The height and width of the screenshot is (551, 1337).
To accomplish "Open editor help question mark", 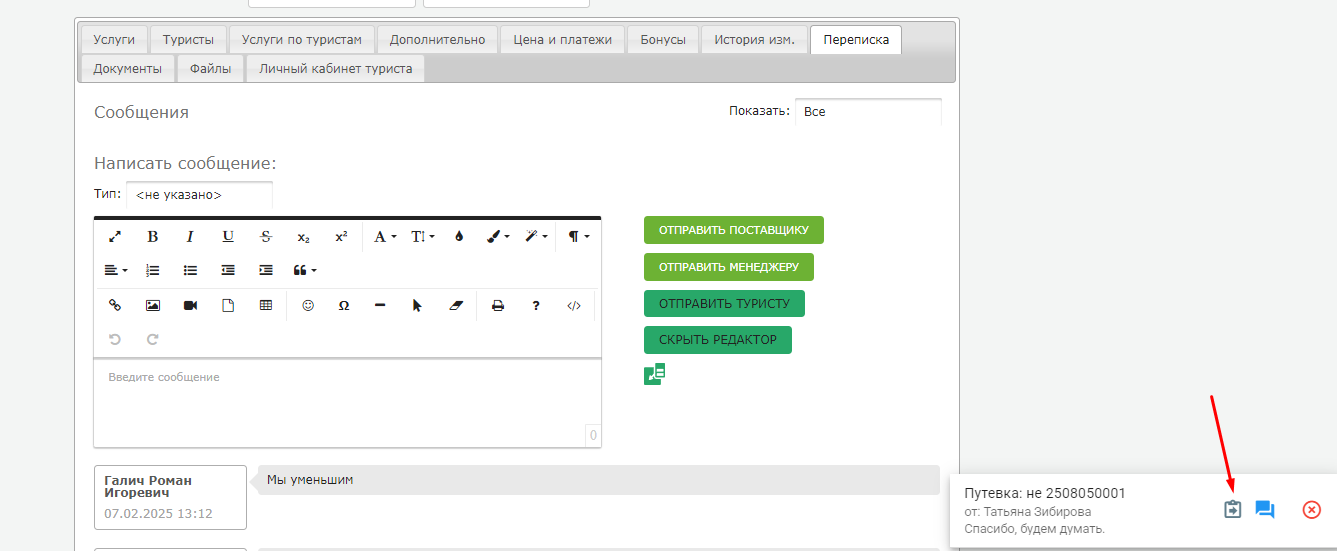I will pos(536,306).
